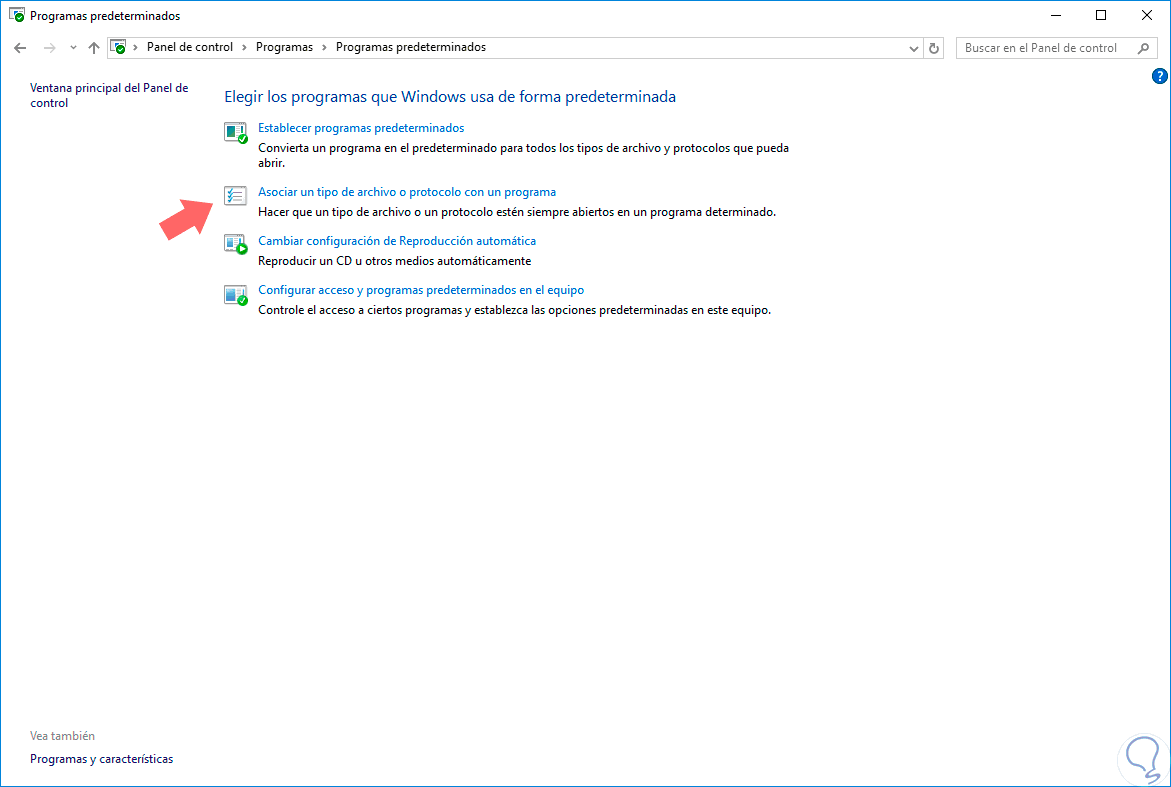The height and width of the screenshot is (787, 1171).
Task: Select the Panel de control breadcrumb
Action: [190, 47]
